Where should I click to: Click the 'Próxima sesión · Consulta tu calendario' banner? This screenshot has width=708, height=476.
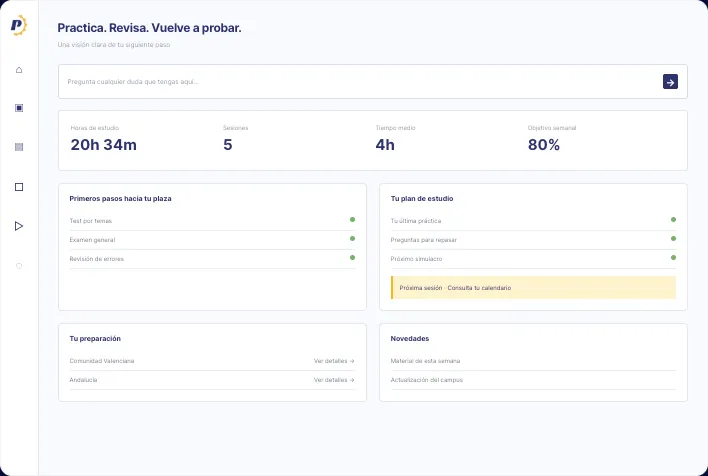[x=533, y=288]
